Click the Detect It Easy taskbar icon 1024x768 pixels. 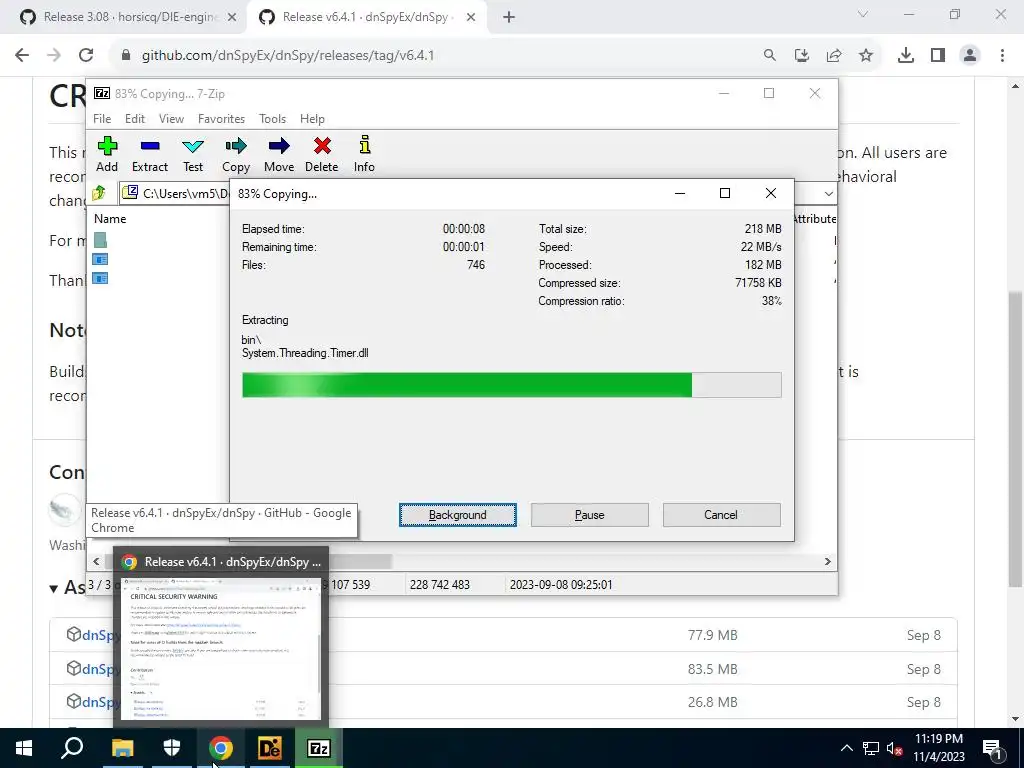(270, 748)
